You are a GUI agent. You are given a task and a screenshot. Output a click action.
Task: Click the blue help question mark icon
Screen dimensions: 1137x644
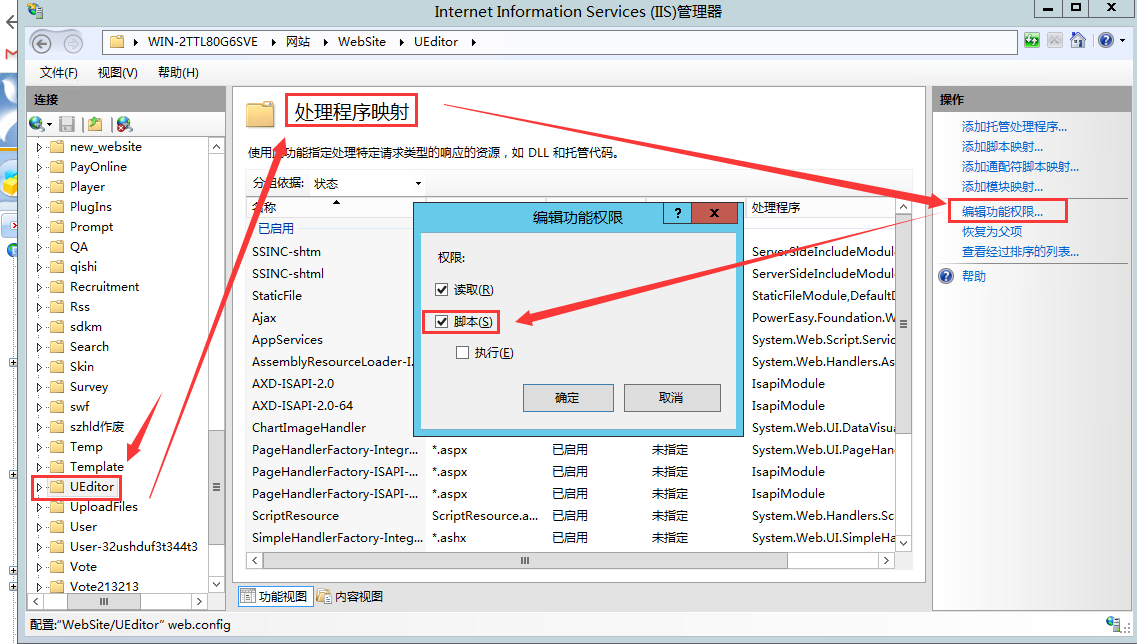coord(1105,41)
